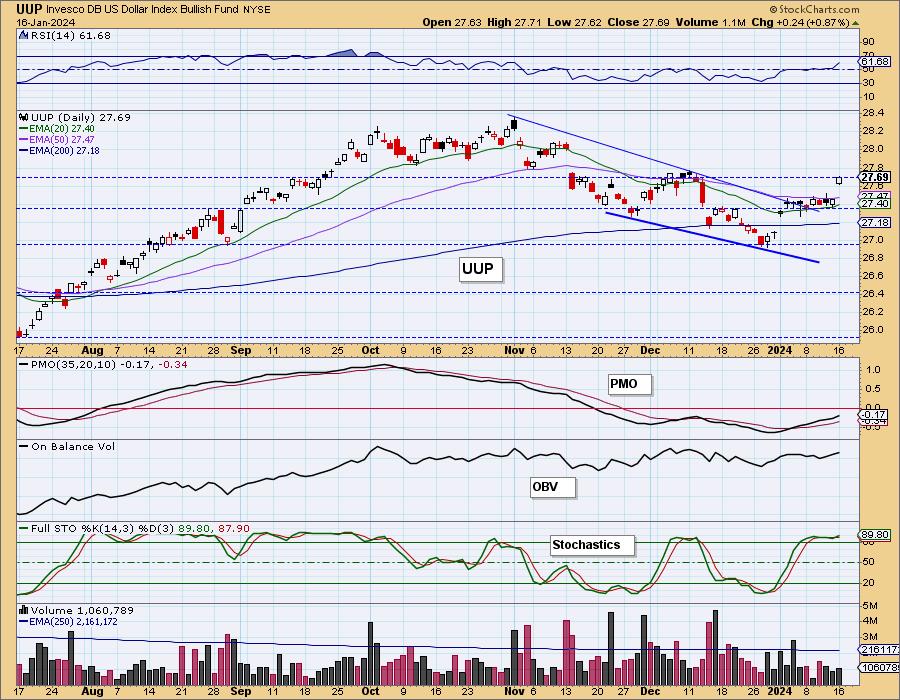The width and height of the screenshot is (900, 700).
Task: Click Sep on the bottom volume date axis
Action: [x=241, y=691]
